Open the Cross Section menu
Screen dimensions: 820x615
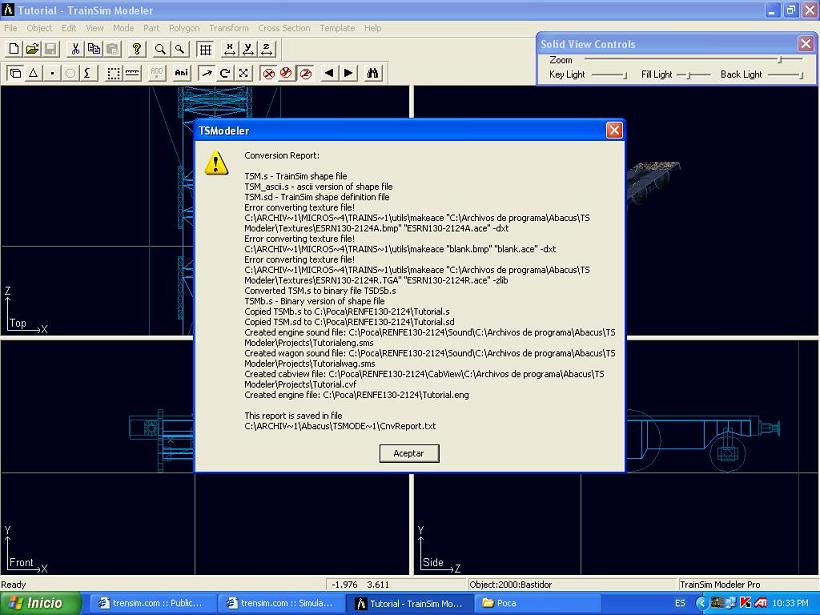pyautogui.click(x=284, y=28)
